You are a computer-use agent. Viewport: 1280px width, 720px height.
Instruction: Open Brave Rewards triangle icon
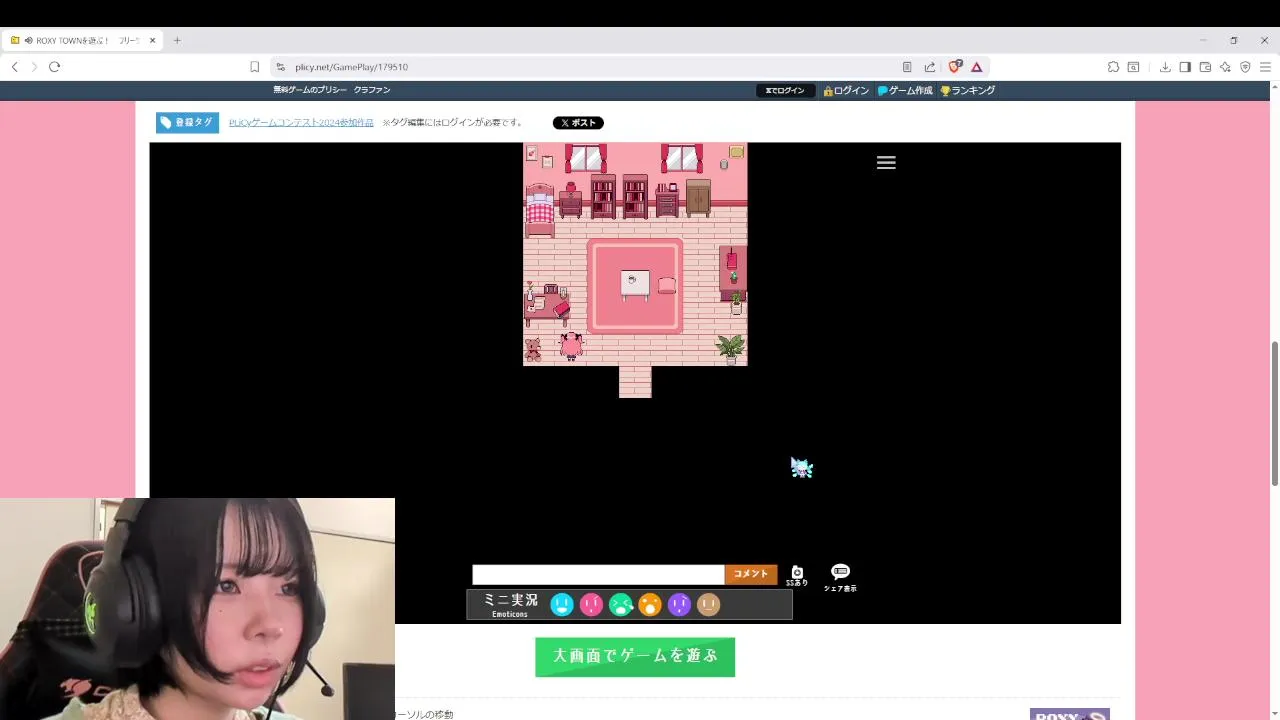[977, 67]
